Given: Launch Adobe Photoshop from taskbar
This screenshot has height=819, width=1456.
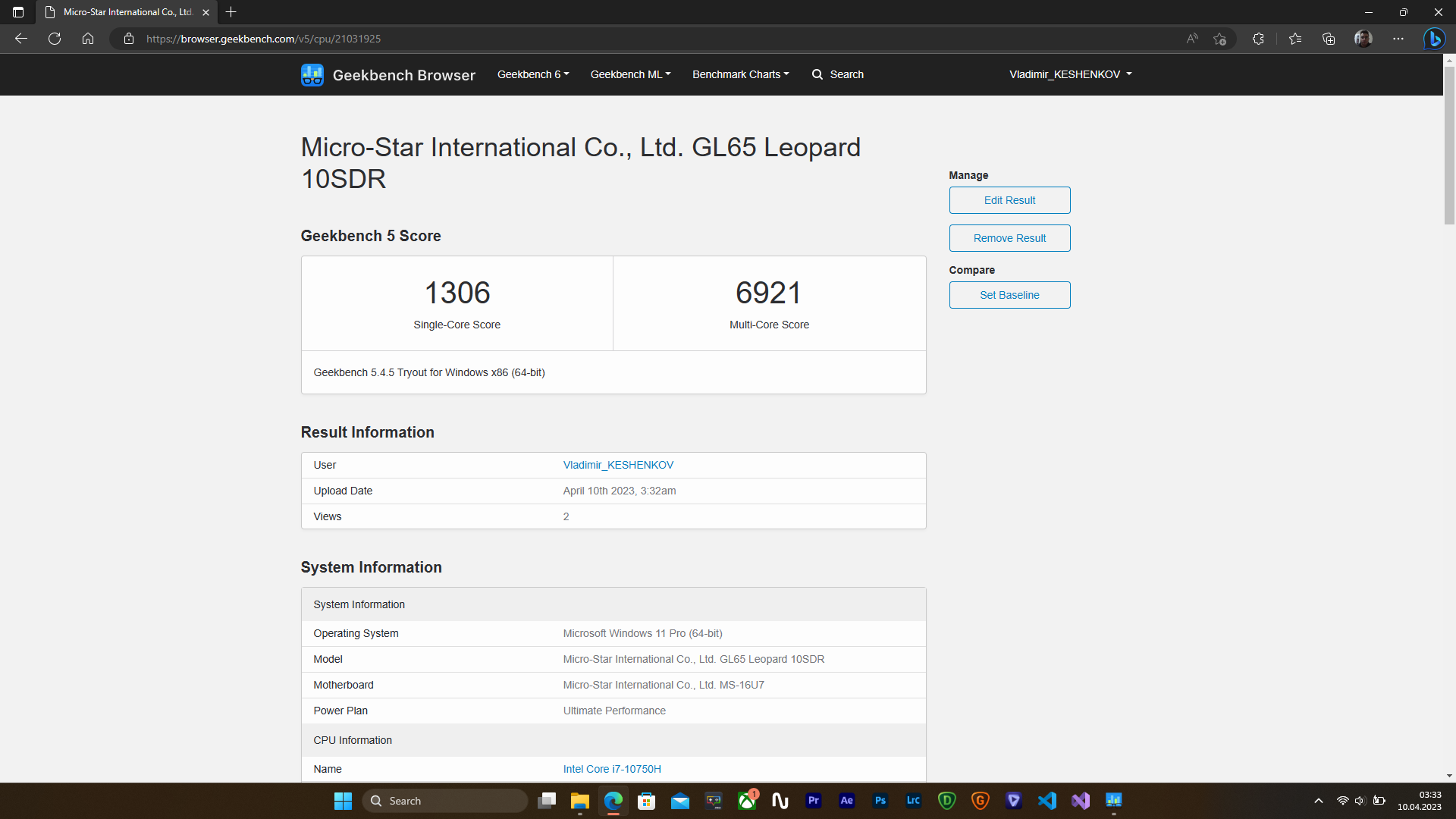Looking at the screenshot, I should pyautogui.click(x=880, y=801).
